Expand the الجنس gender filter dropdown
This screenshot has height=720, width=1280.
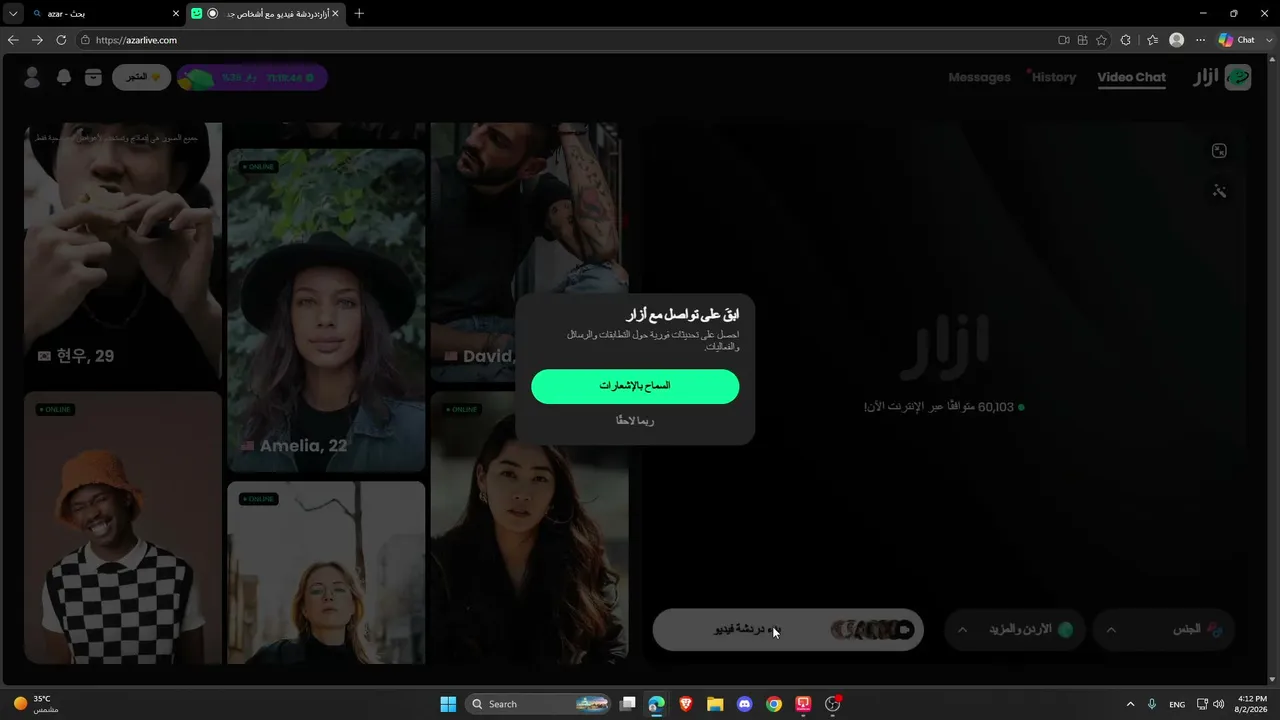click(x=1164, y=630)
